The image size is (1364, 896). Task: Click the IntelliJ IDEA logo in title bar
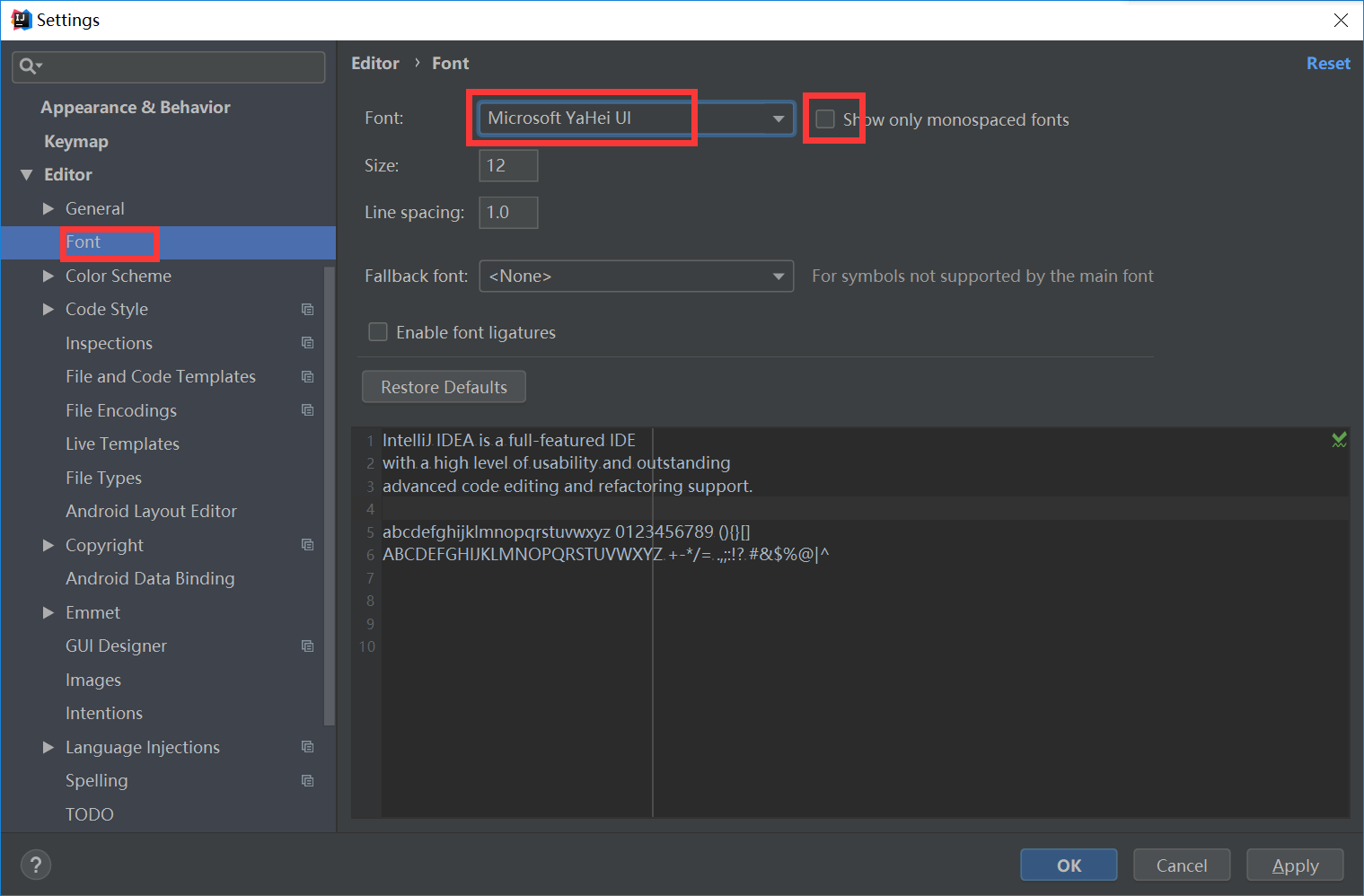(x=21, y=20)
